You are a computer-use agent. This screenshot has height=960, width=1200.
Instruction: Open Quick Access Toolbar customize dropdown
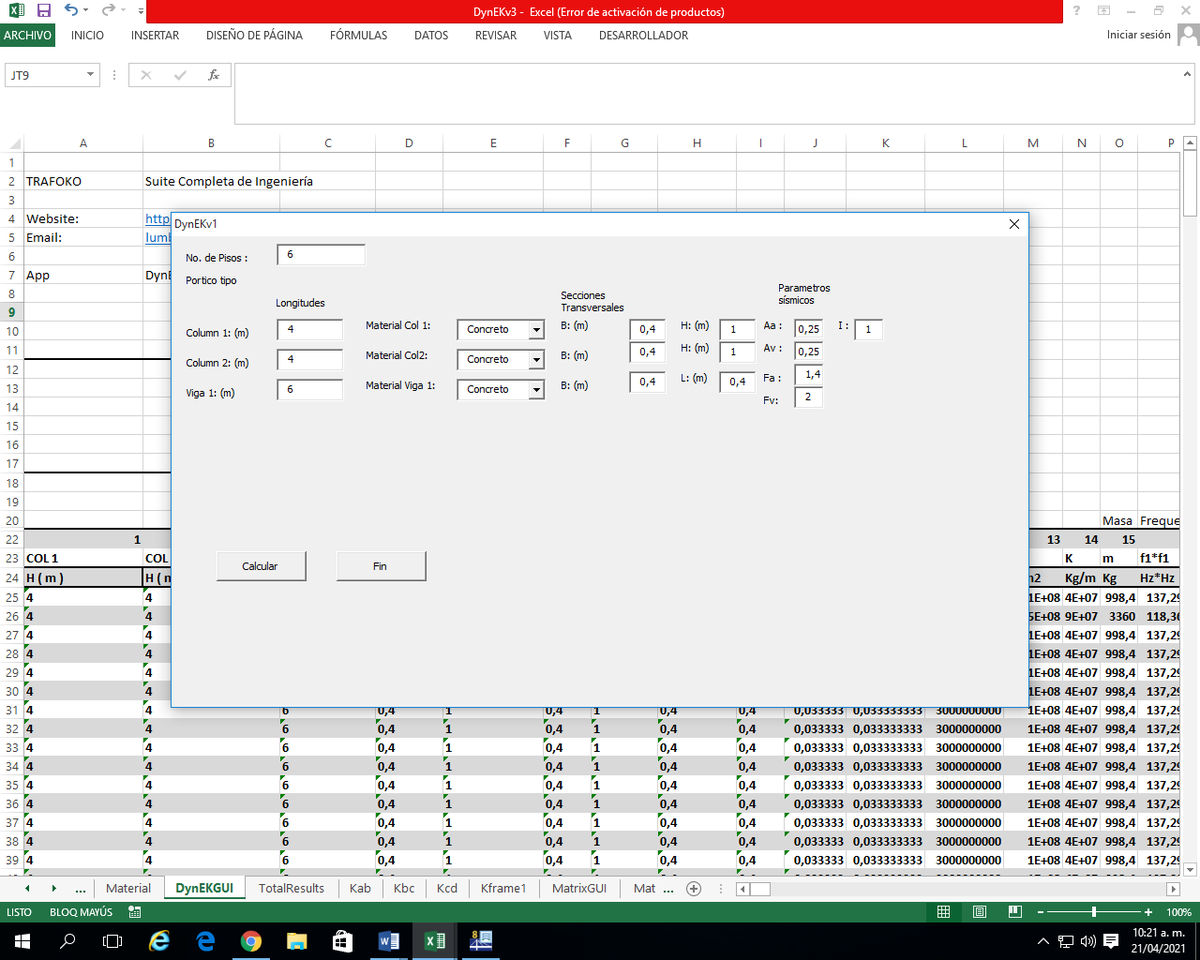click(x=139, y=11)
